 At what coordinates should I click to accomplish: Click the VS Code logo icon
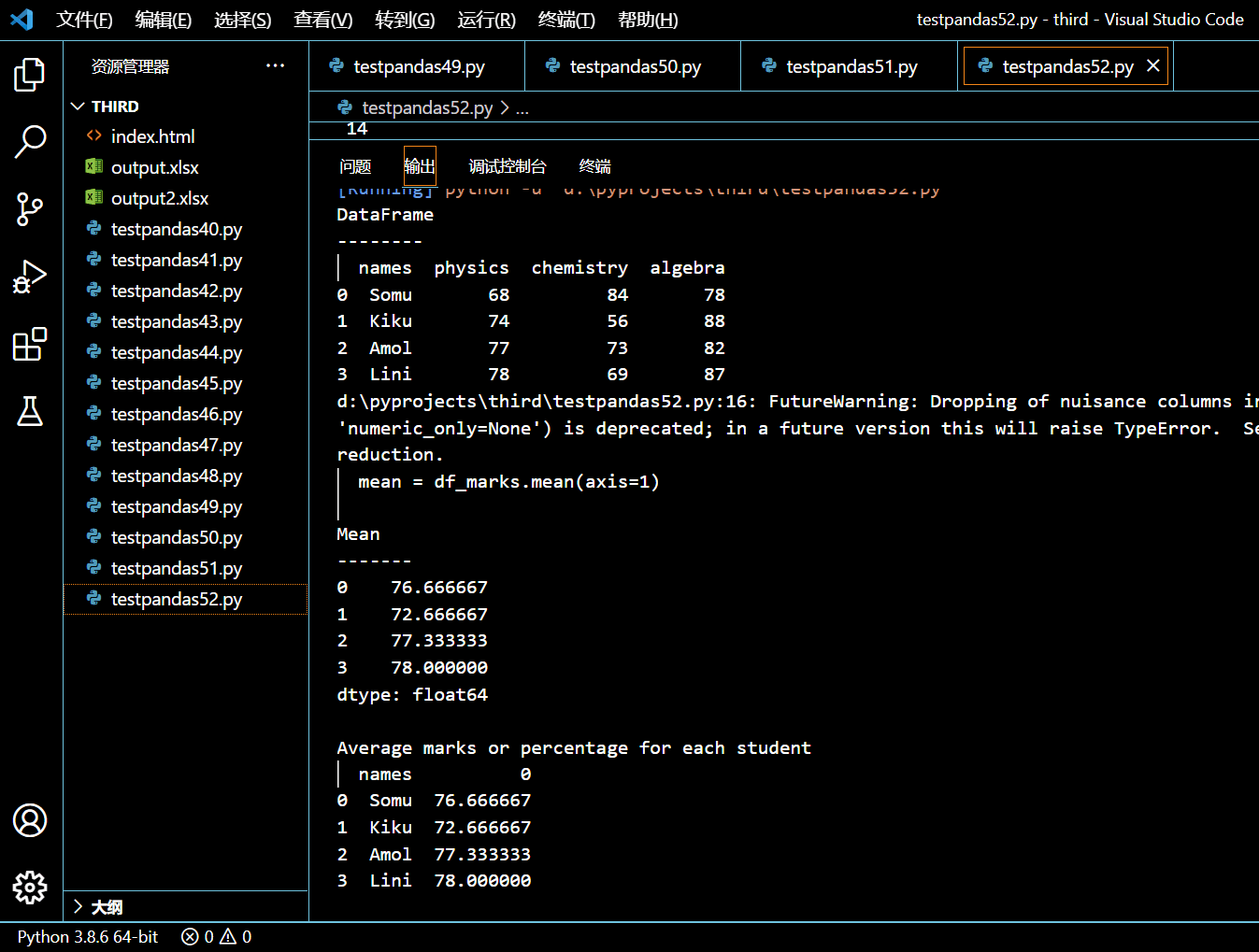coord(21,19)
